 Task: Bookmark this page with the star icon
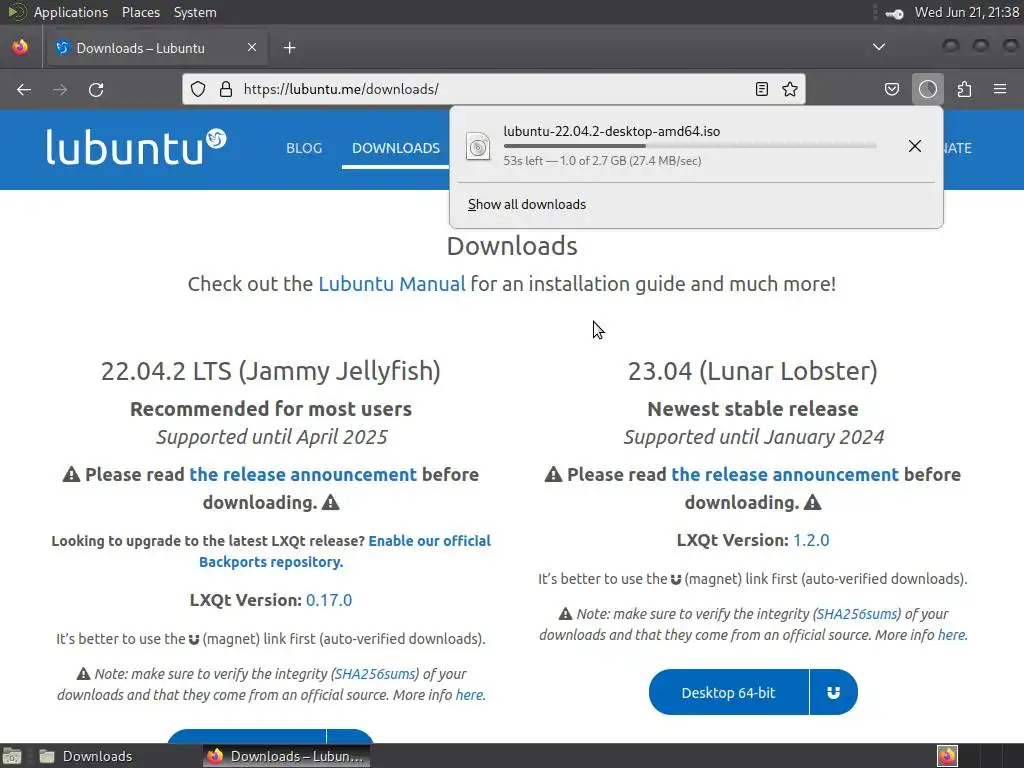[x=790, y=89]
